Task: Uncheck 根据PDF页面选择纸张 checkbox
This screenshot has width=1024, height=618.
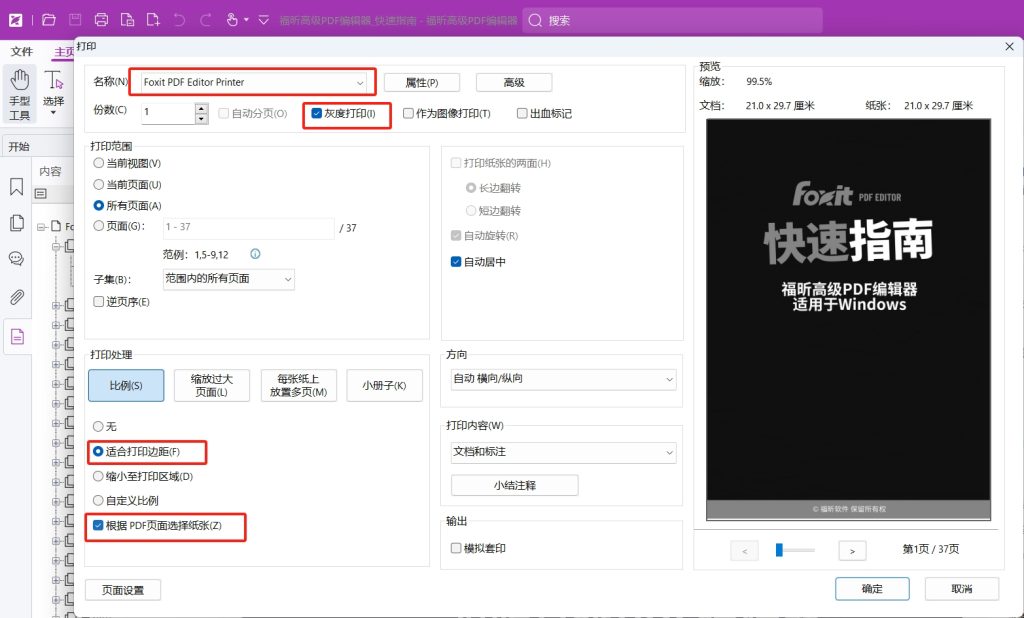Action: pyautogui.click(x=98, y=525)
